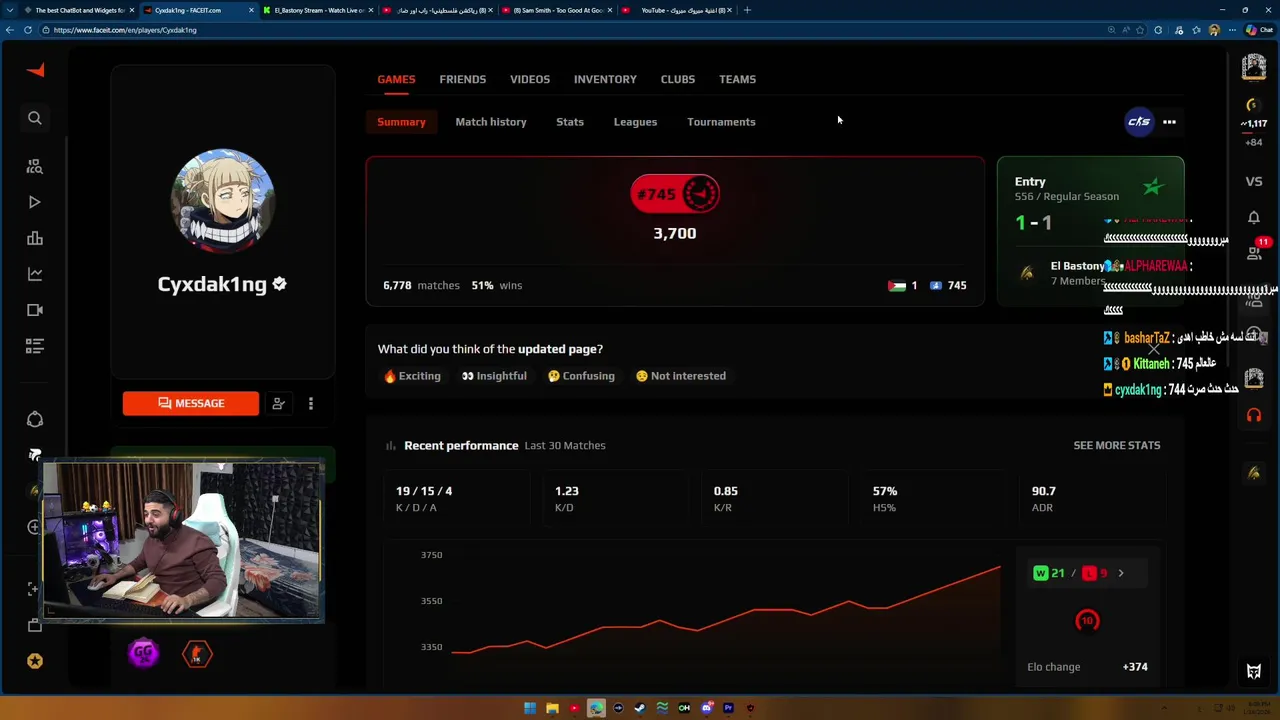
Task: Switch to the VIDEOS tab
Action: pyautogui.click(x=530, y=79)
